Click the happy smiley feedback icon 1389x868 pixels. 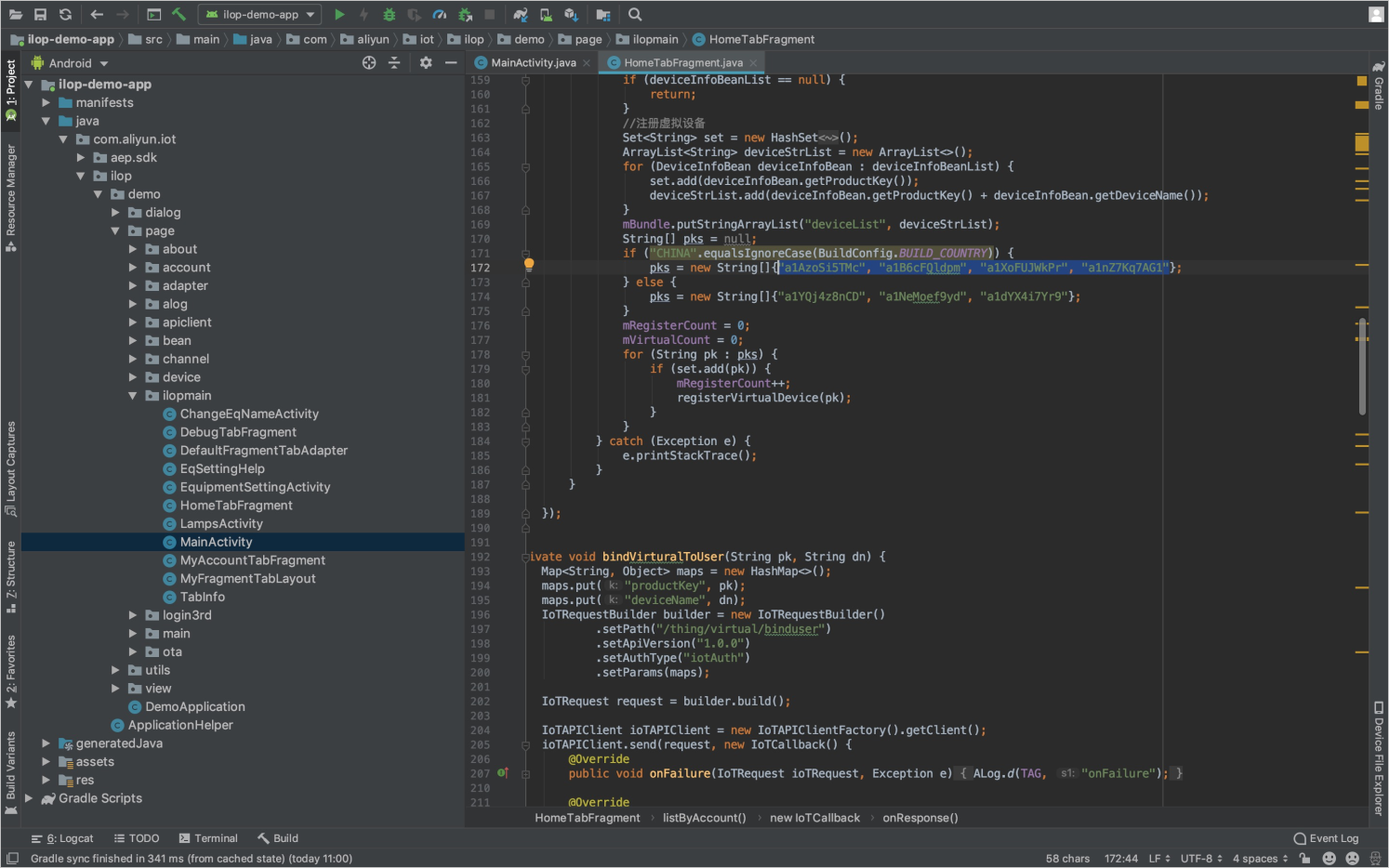1329,859
